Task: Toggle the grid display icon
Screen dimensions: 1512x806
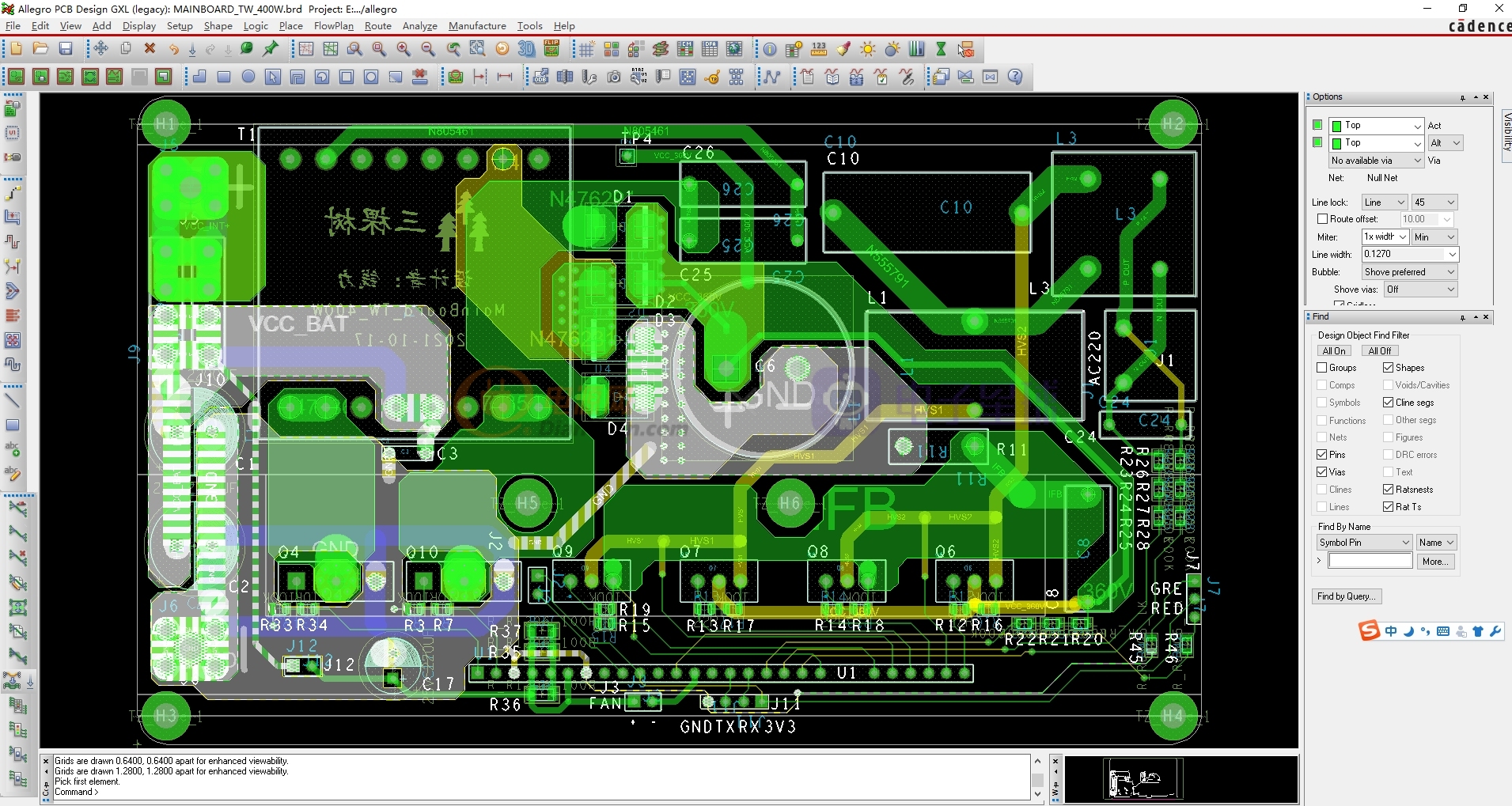Action: pyautogui.click(x=586, y=49)
